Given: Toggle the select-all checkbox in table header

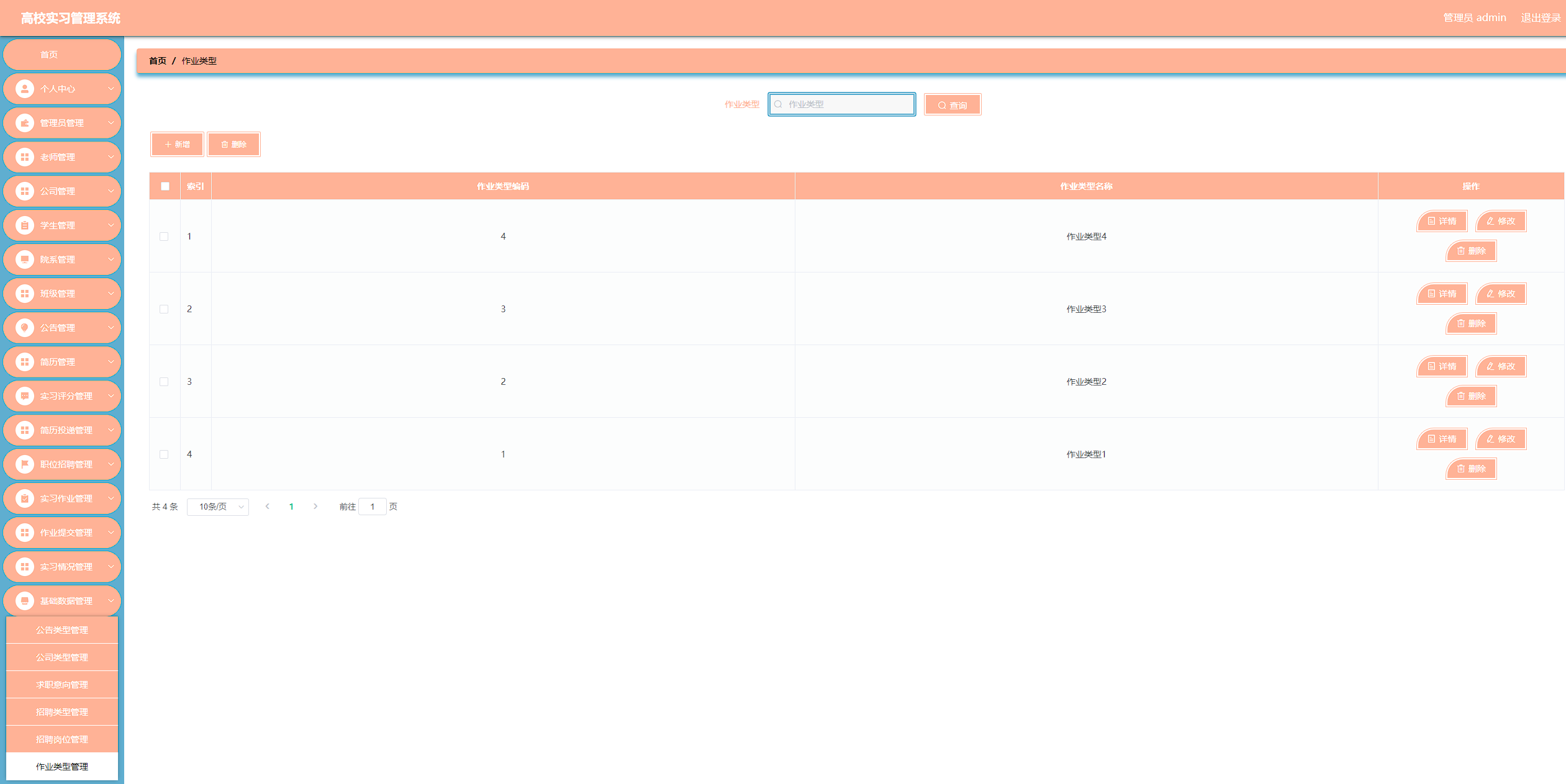Looking at the screenshot, I should [165, 186].
